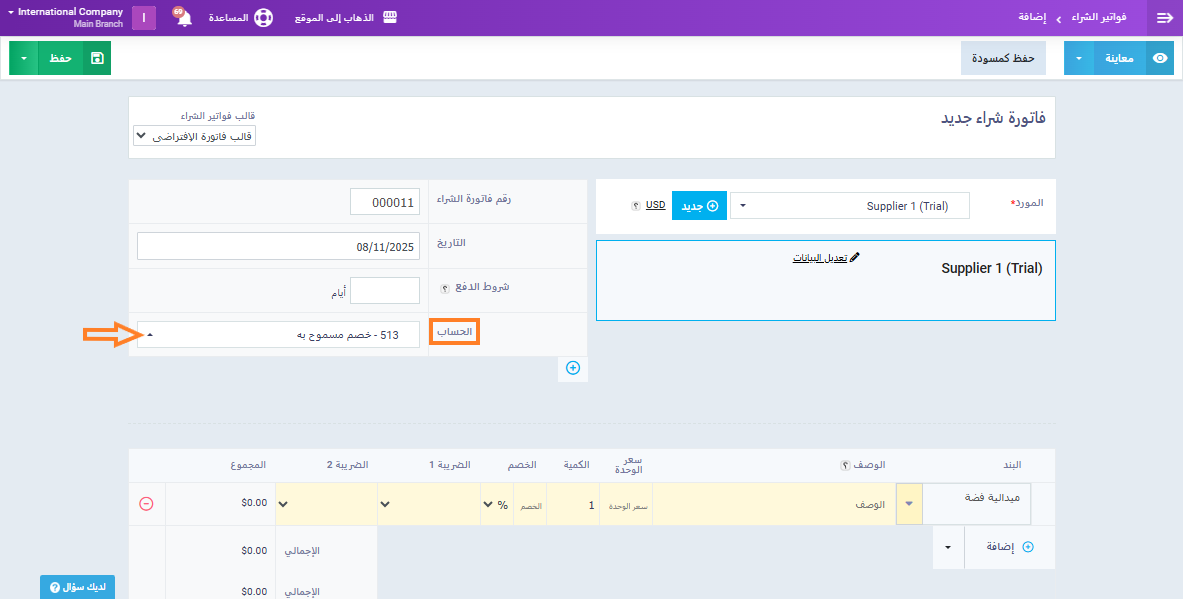
Task: Click the USD currency link
Action: click(655, 205)
